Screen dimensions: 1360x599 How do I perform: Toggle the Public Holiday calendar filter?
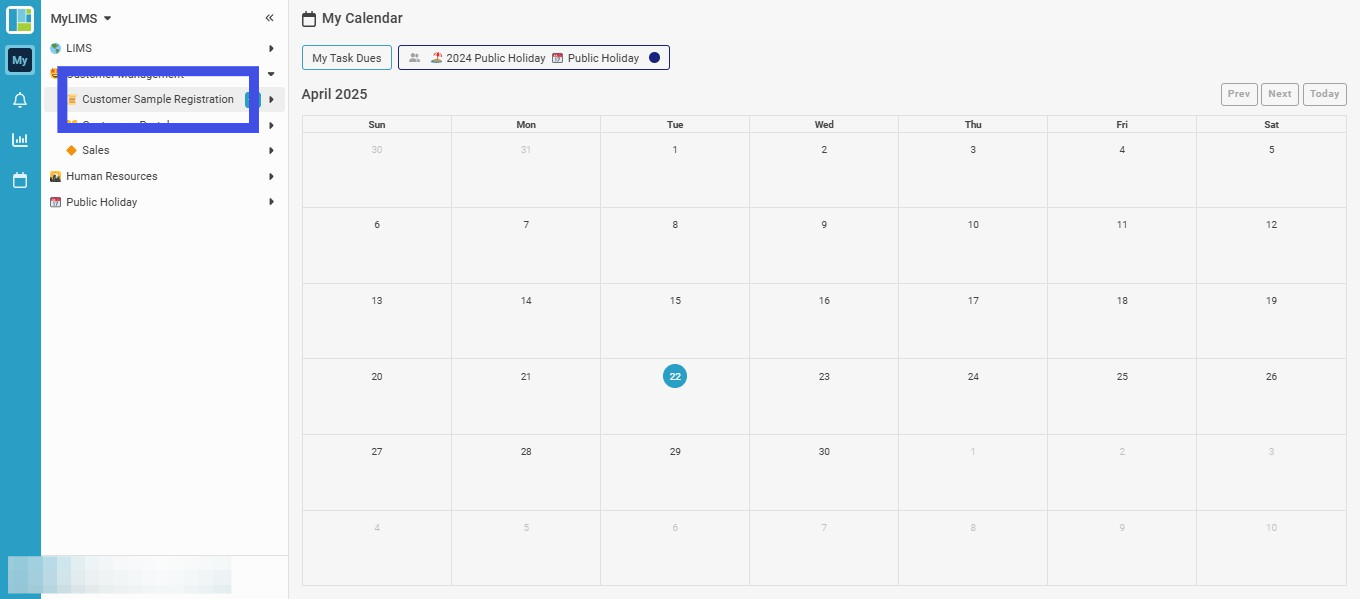[595, 58]
